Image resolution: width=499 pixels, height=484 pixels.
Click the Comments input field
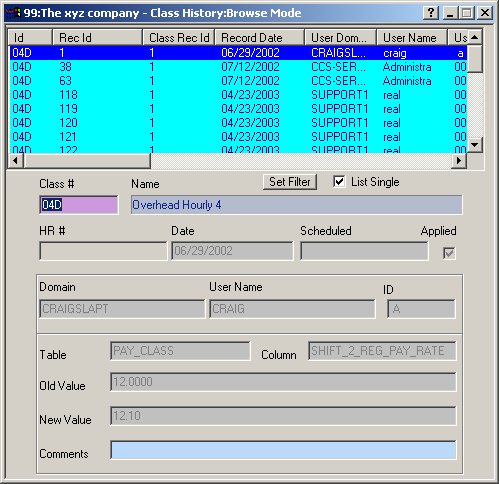click(283, 450)
